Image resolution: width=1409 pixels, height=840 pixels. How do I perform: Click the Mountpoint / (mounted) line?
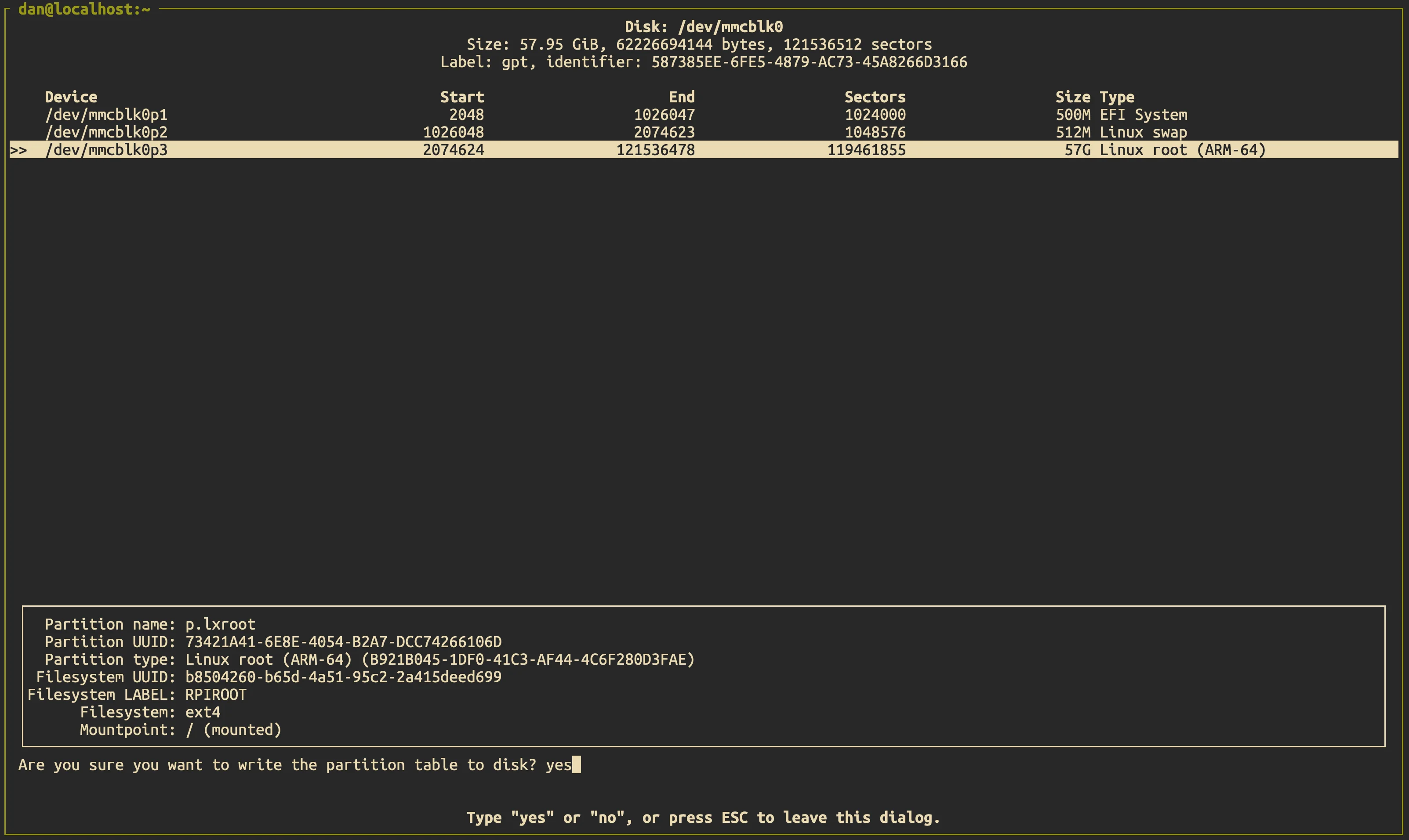pyautogui.click(x=181, y=730)
